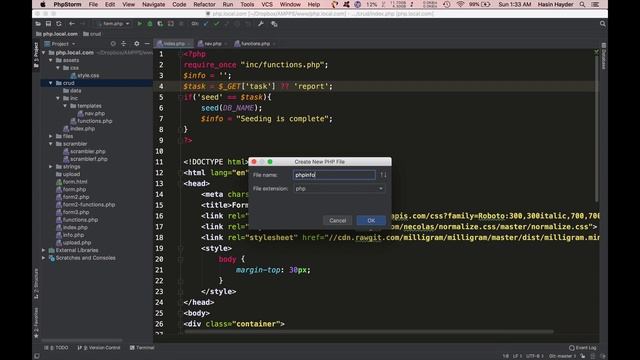The height and width of the screenshot is (360, 640).
Task: Click Git master branch in status bar
Action: coord(562,356)
